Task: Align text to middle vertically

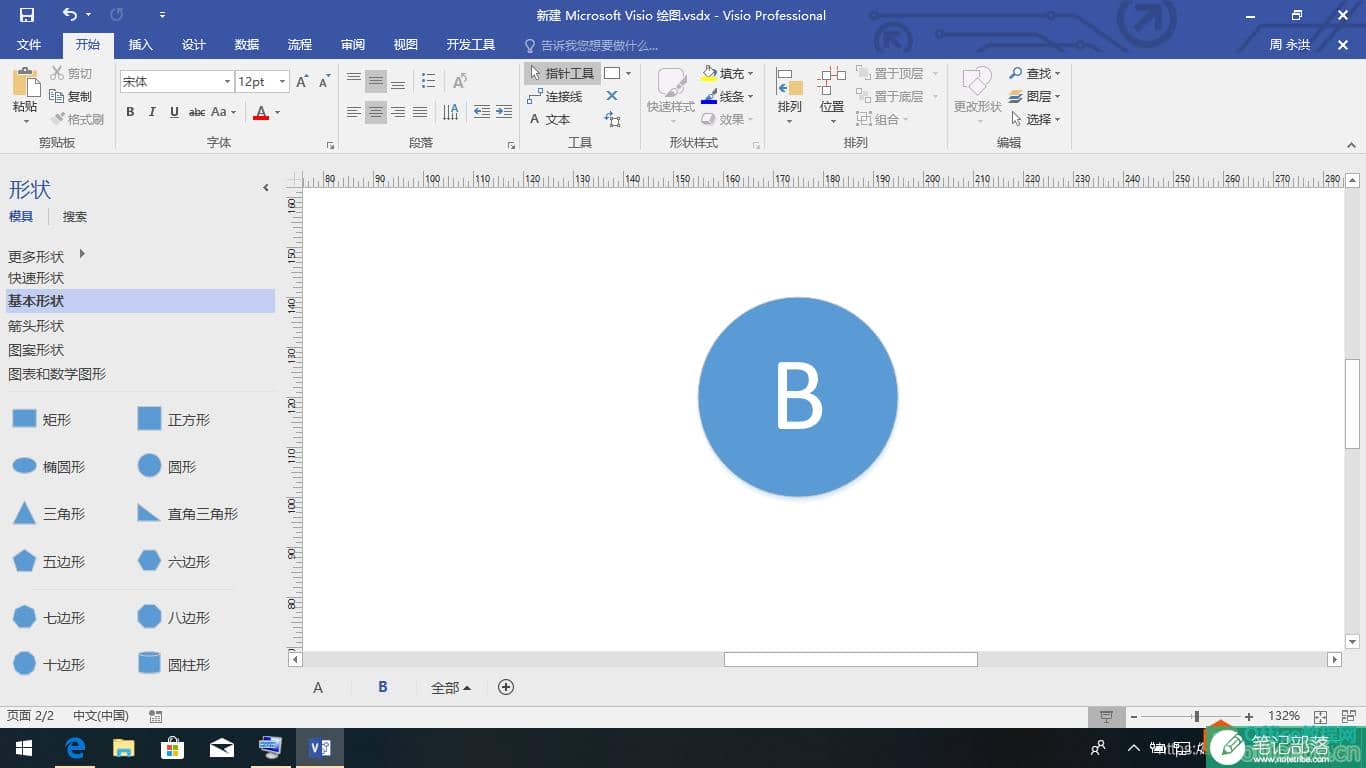Action: point(376,81)
